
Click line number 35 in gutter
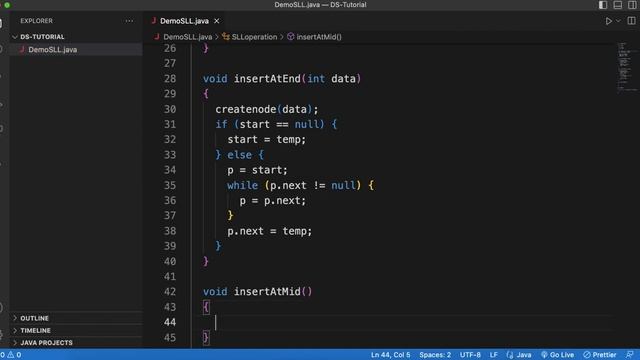coord(170,185)
